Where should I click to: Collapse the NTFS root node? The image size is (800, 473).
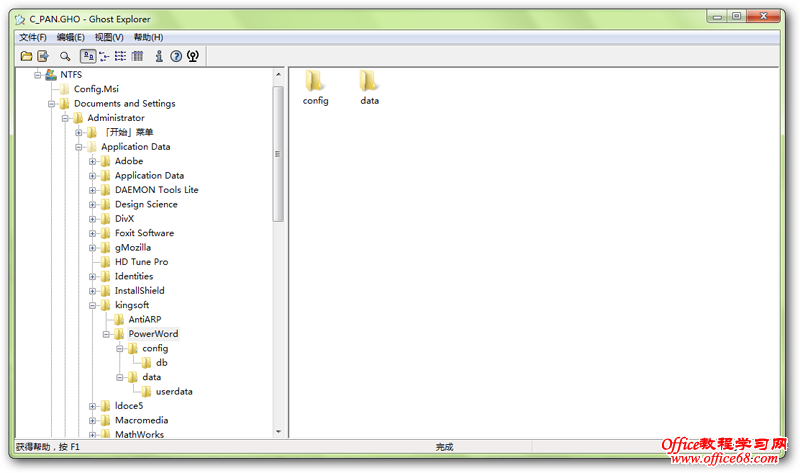pyautogui.click(x=38, y=75)
